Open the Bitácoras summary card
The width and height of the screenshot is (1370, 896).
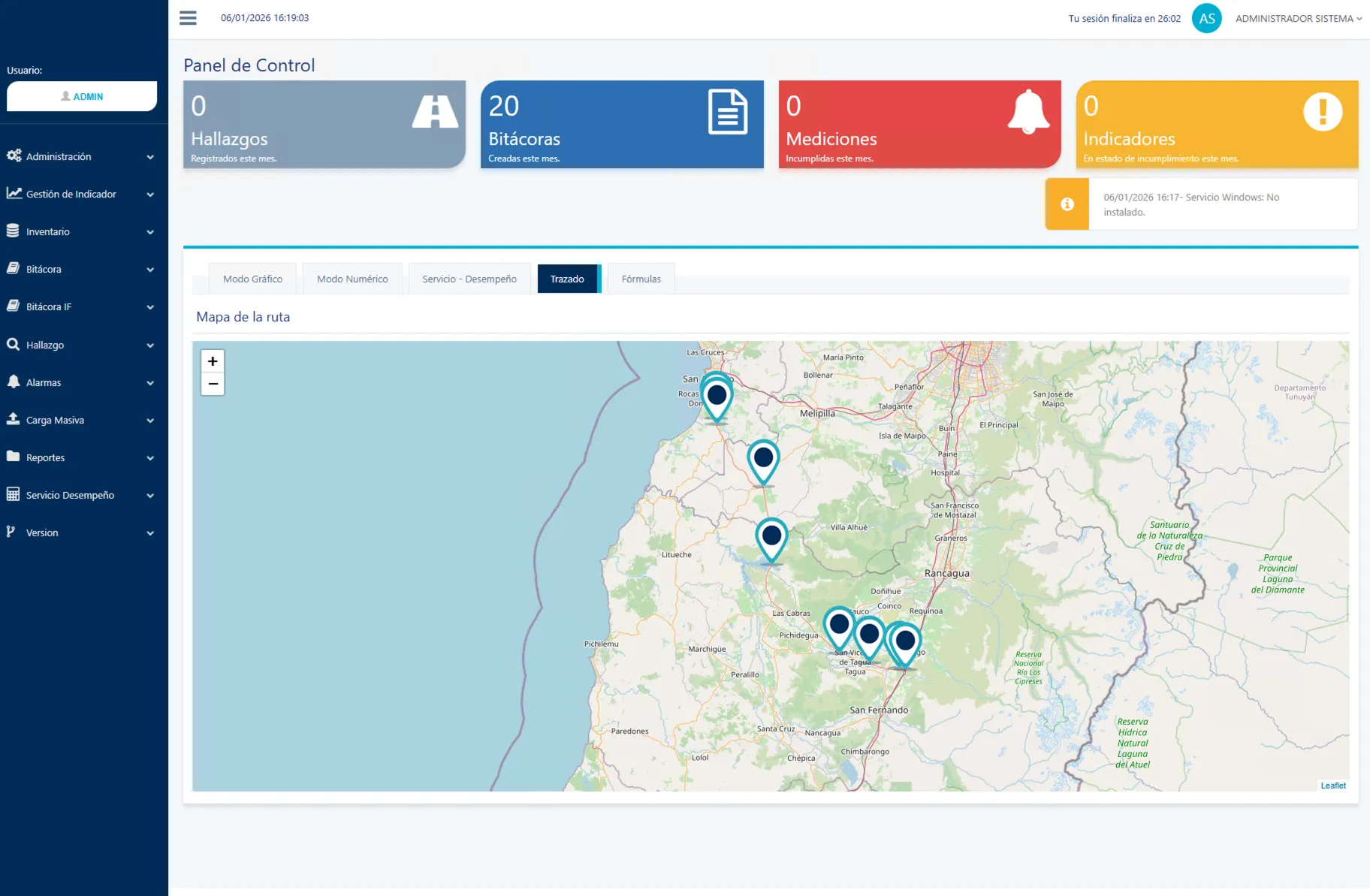(622, 124)
